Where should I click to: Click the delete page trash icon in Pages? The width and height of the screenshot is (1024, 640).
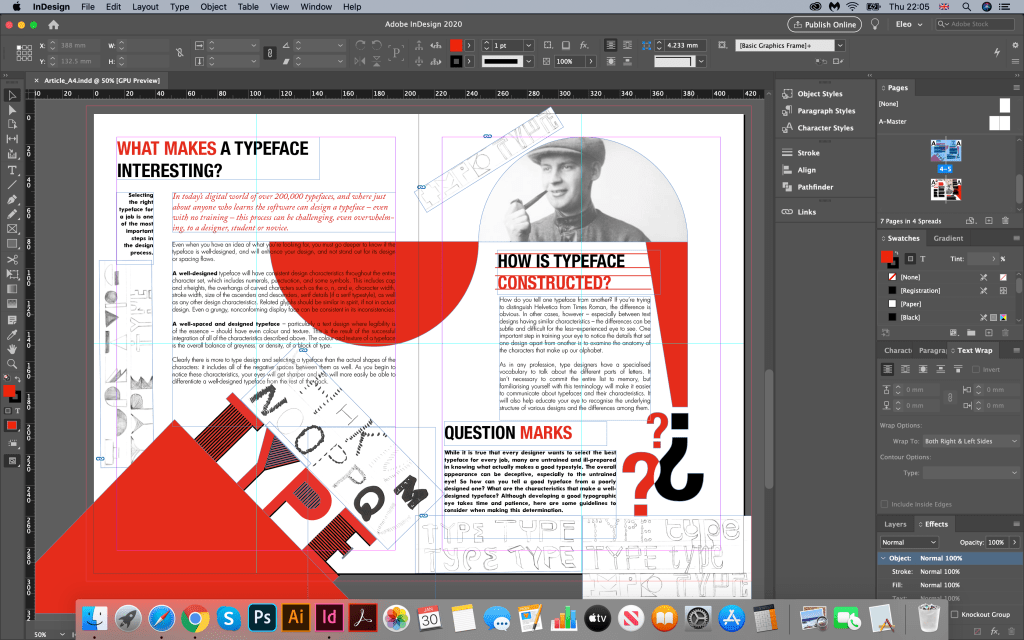coord(1007,221)
